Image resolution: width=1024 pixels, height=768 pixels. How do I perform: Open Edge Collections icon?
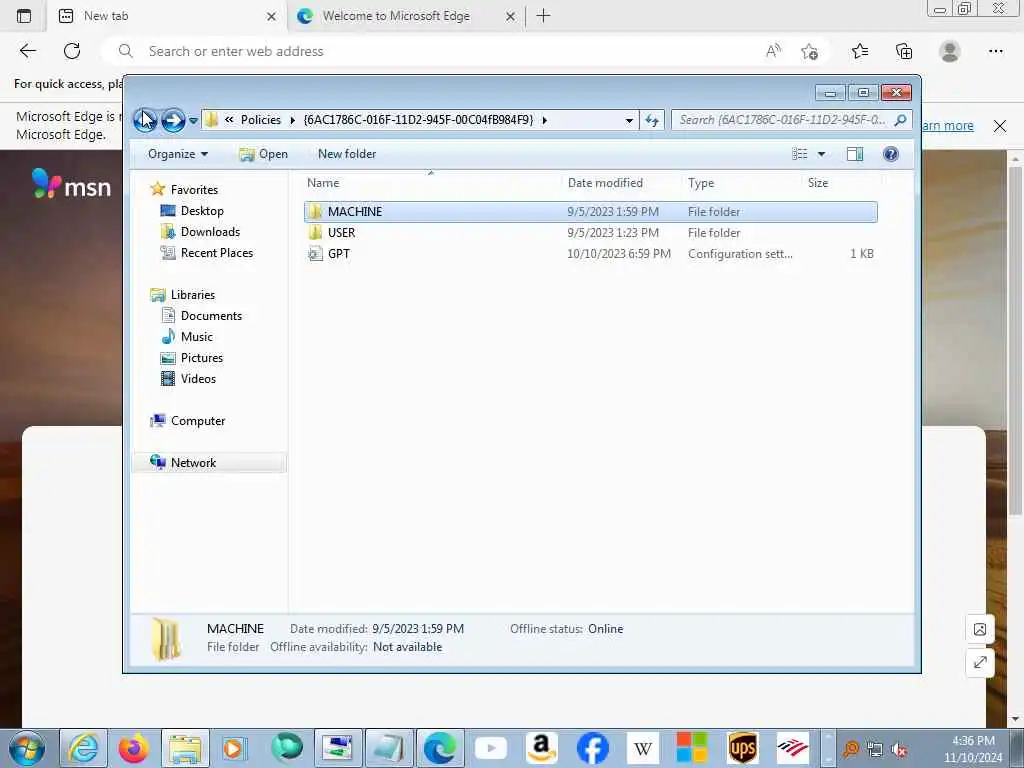click(x=904, y=51)
